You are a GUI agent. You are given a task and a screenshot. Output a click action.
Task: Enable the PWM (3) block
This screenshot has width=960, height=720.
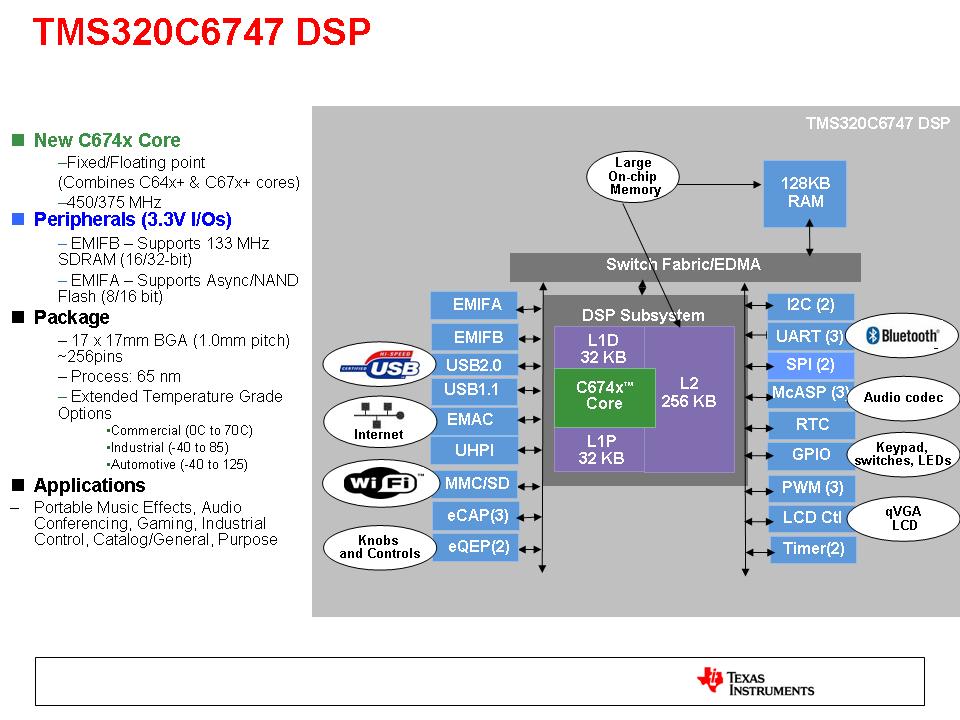pos(813,489)
